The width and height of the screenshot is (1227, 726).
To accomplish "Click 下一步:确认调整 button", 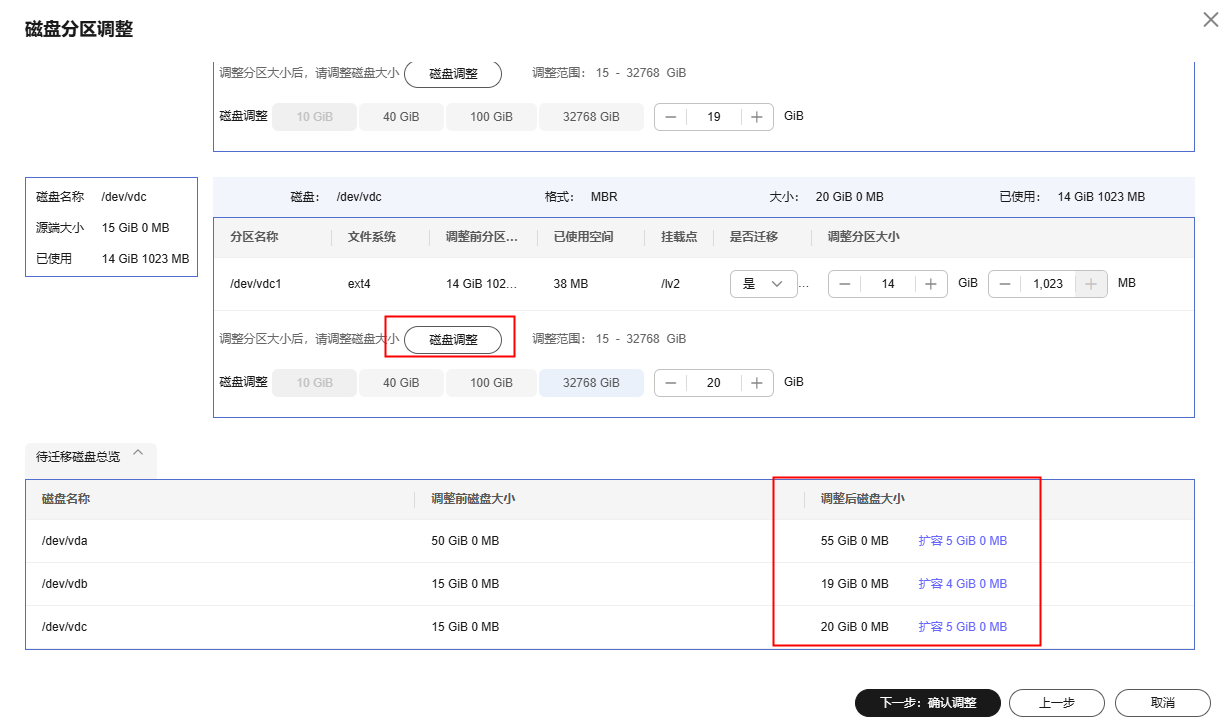I will [927, 703].
